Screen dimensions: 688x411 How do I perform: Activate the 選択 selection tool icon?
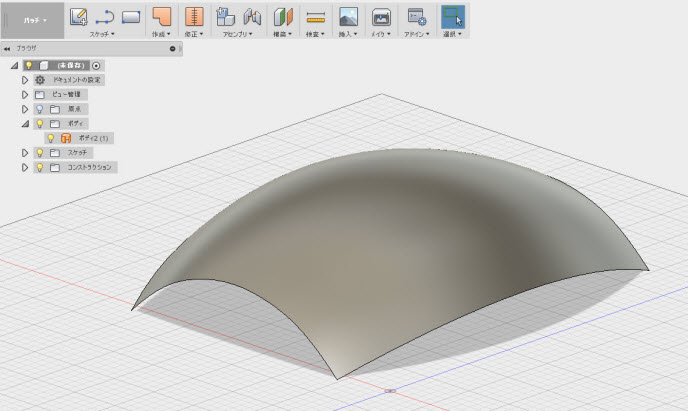pos(453,17)
